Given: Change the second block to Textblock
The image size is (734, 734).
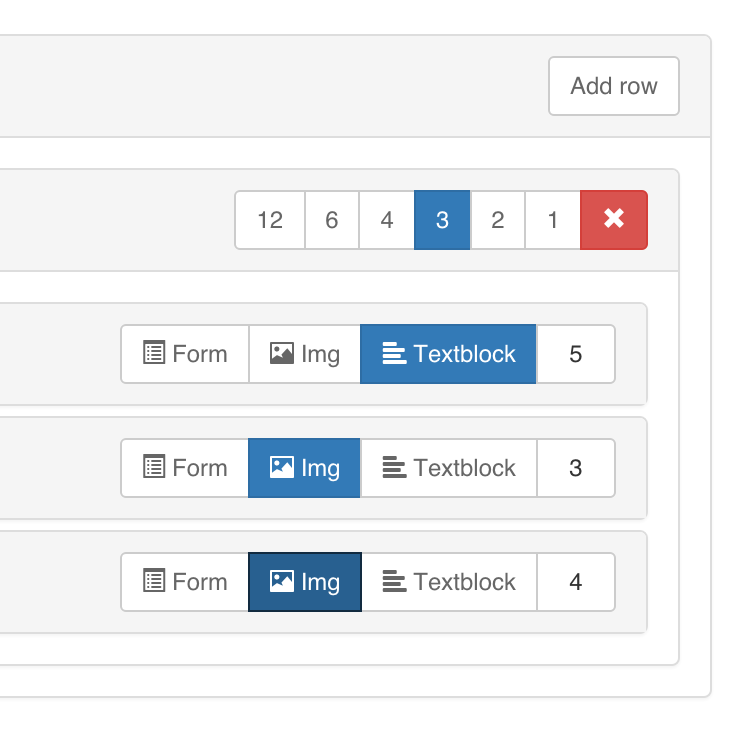Looking at the screenshot, I should point(448,468).
